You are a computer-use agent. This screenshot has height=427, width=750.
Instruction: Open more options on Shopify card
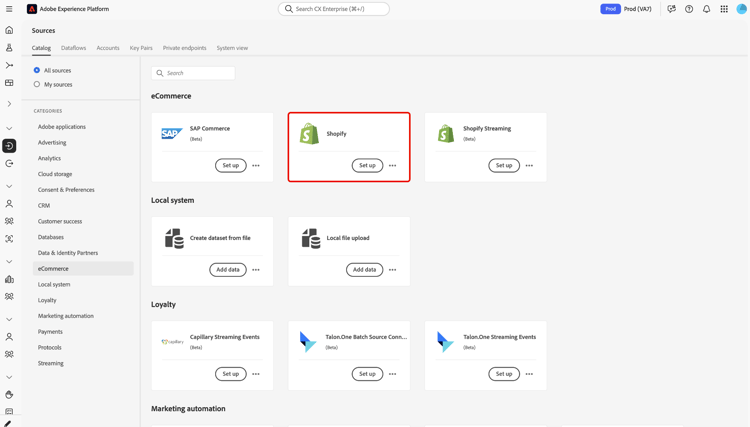pyautogui.click(x=393, y=165)
